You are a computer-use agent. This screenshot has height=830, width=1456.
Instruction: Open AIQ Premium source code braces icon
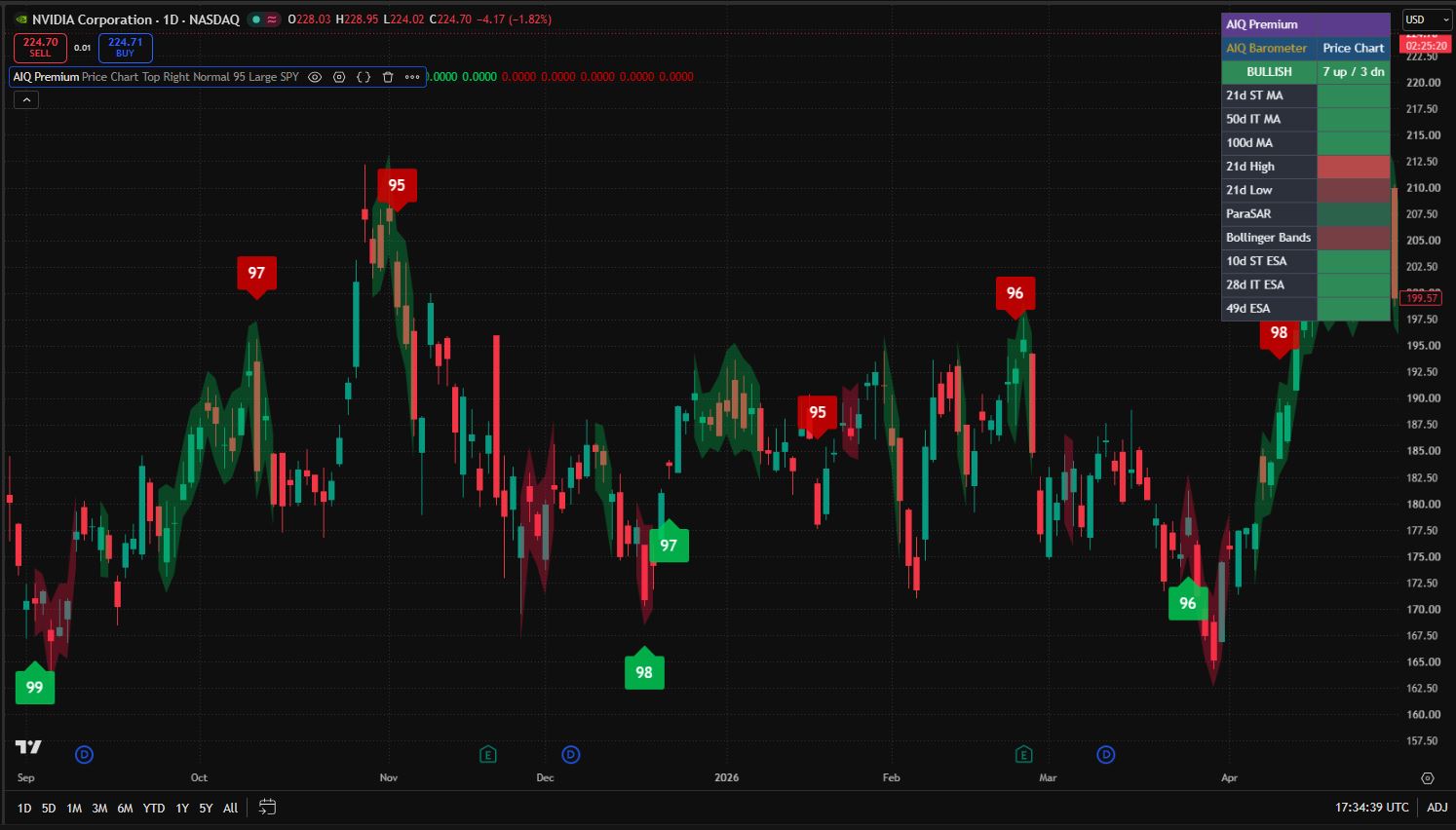[x=364, y=77]
